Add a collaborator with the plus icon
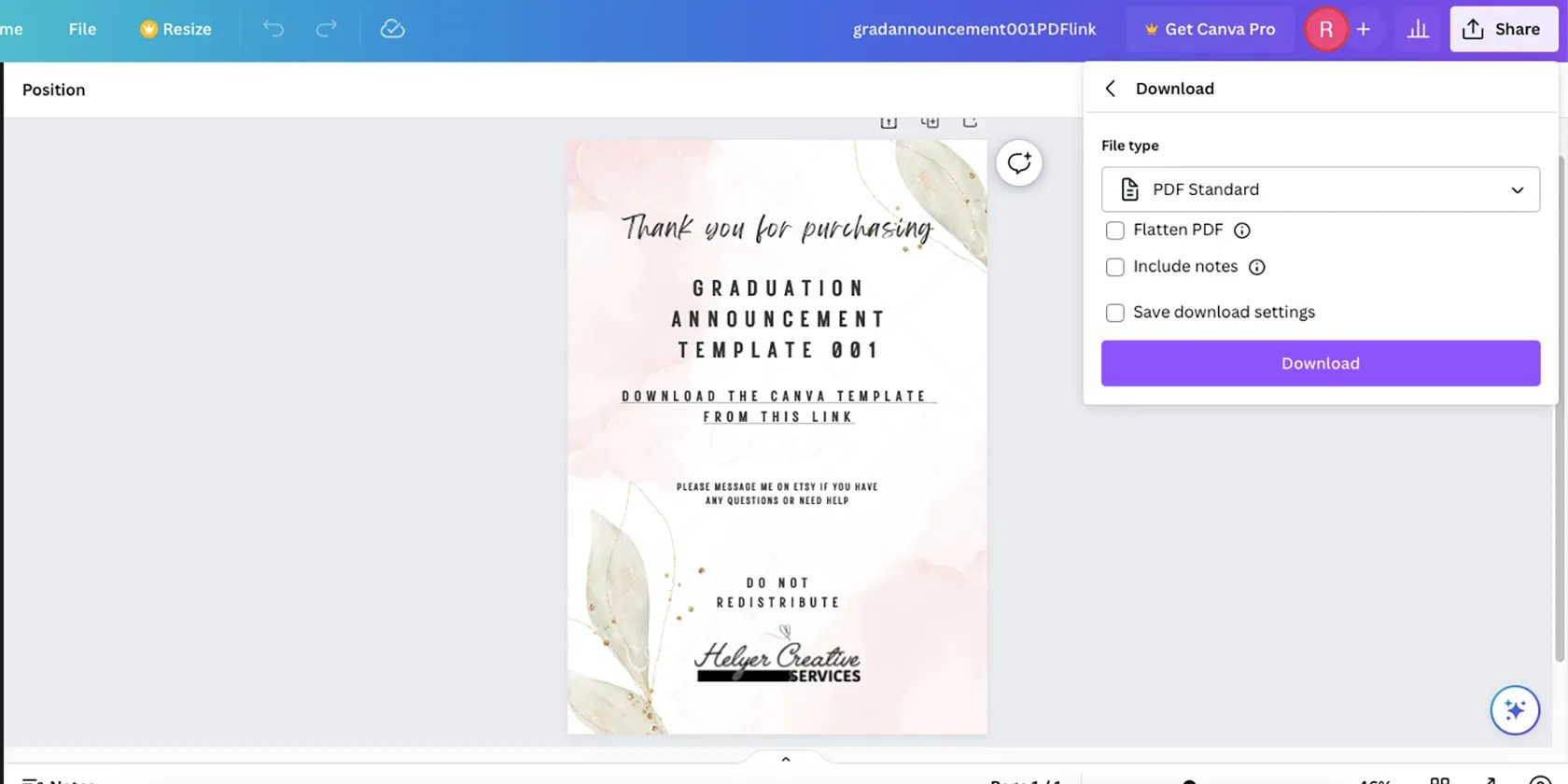 pos(1364,29)
